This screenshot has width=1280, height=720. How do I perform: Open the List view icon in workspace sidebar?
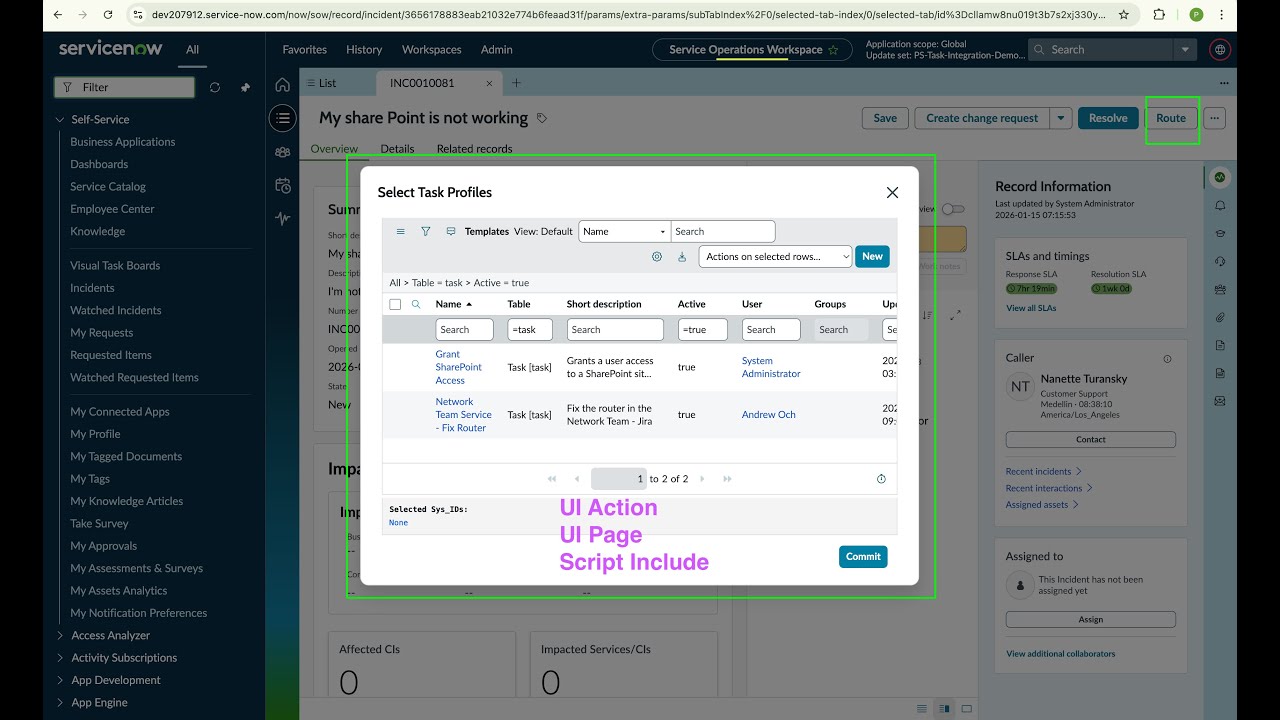tap(283, 118)
